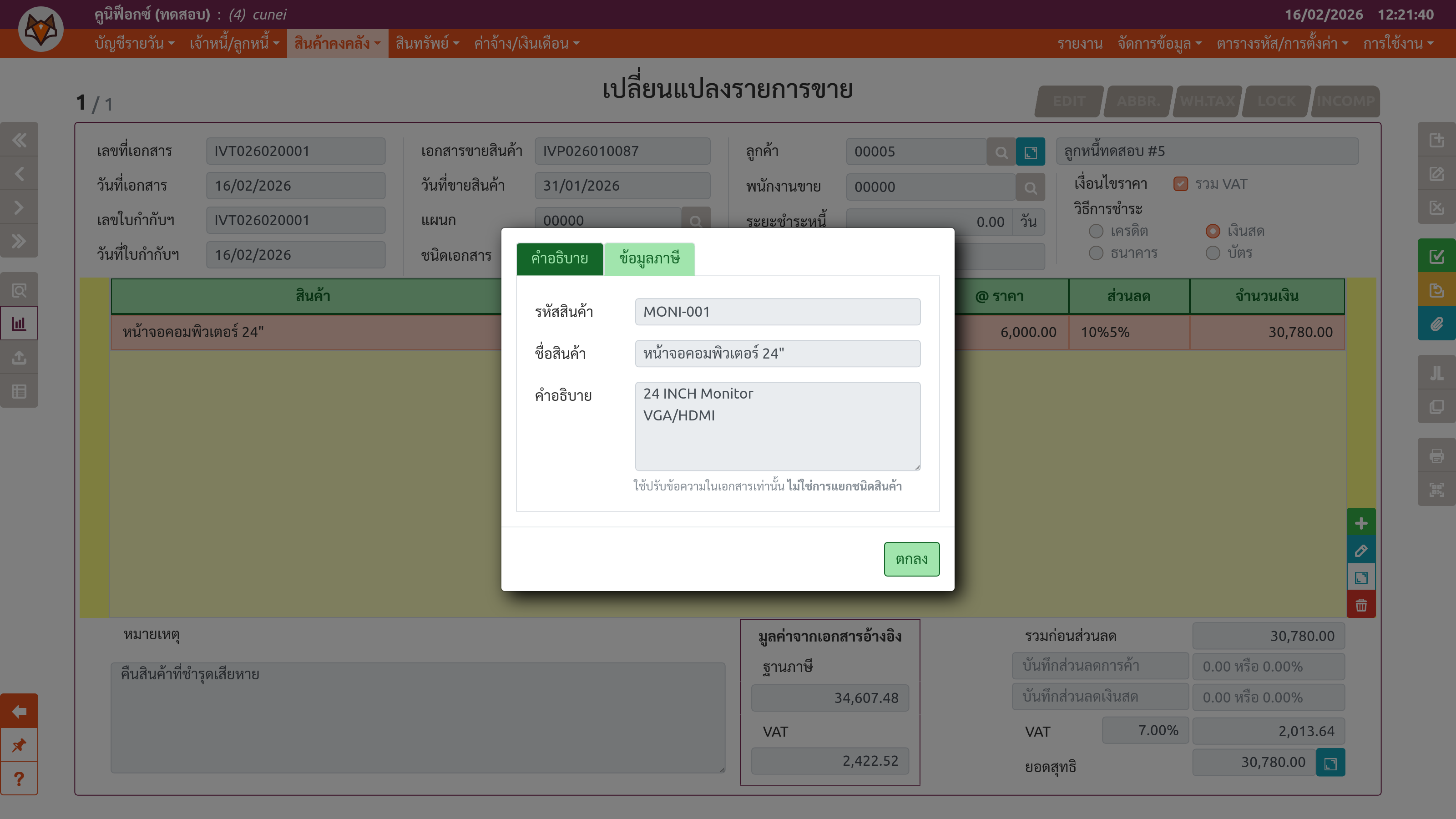Screen dimensions: 1456x819
Task: Click the search icon beside customer code
Action: click(x=1001, y=152)
